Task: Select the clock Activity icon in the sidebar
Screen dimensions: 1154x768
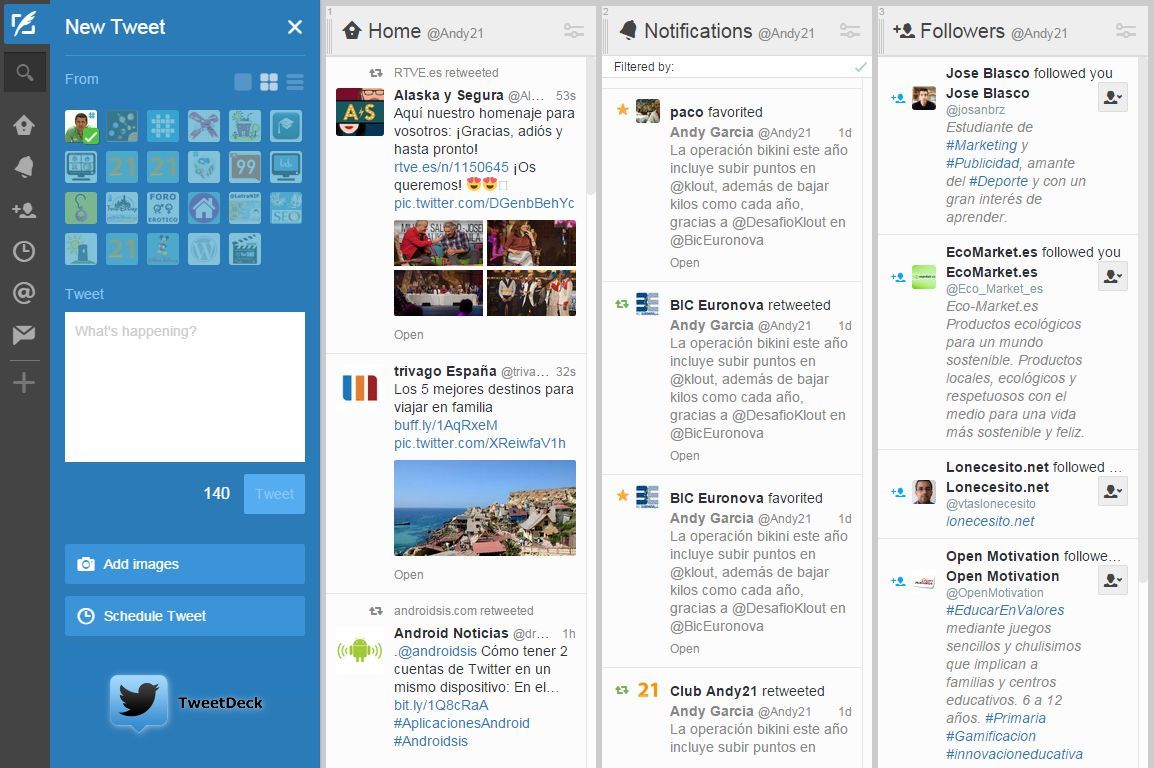Action: (24, 252)
